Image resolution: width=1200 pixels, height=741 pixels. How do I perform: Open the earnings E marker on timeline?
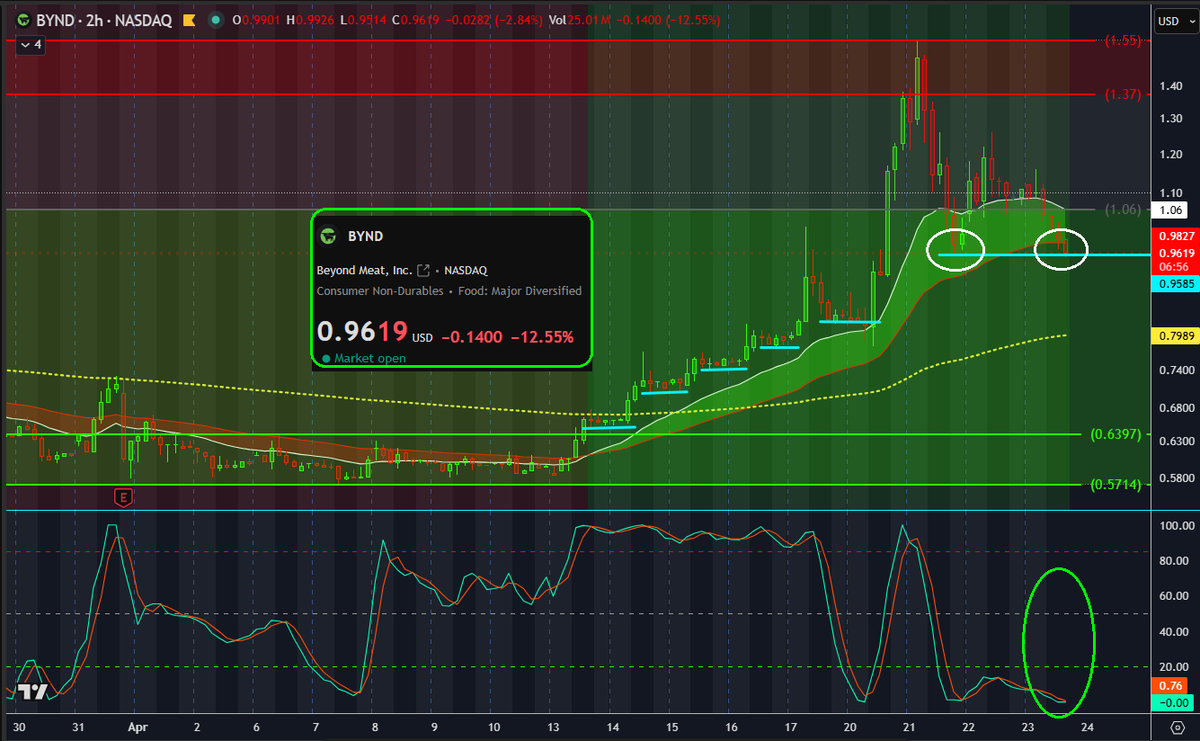pos(124,496)
